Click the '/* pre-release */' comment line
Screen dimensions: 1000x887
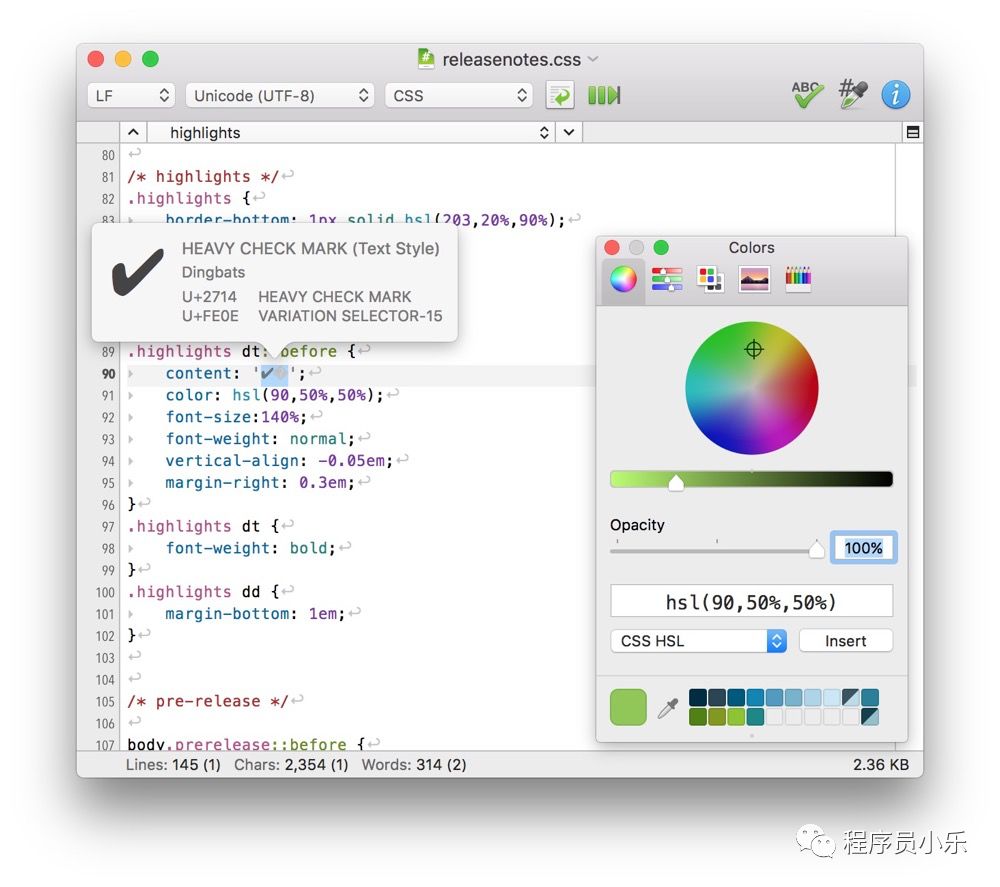pos(208,701)
